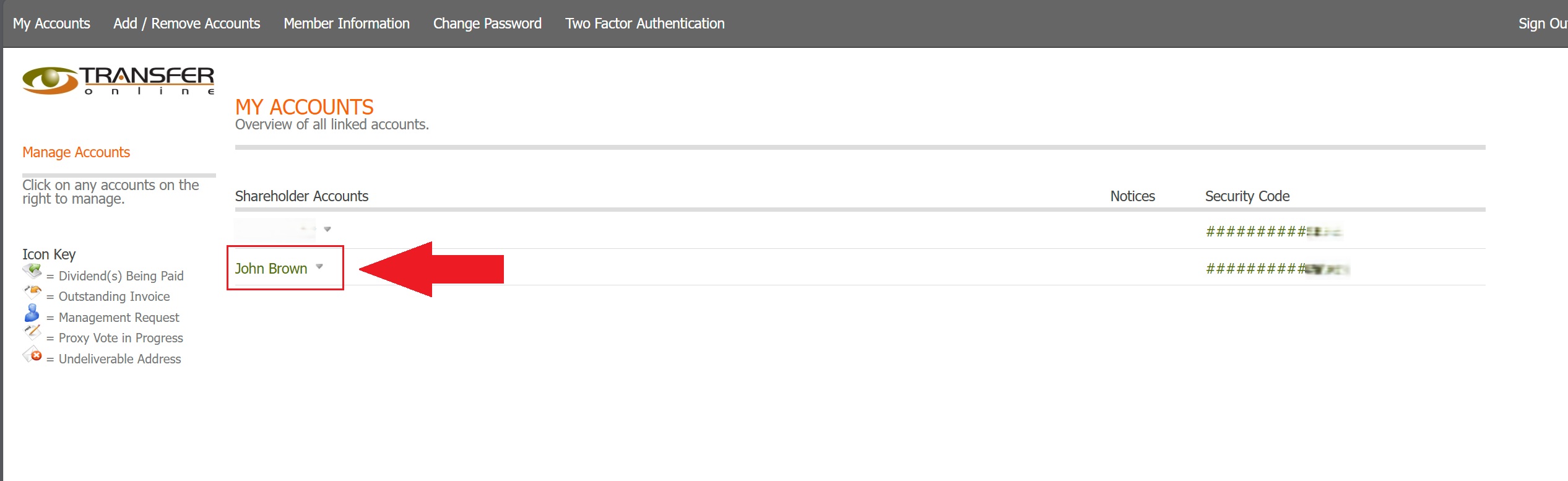Click the first account's security code

1273,232
